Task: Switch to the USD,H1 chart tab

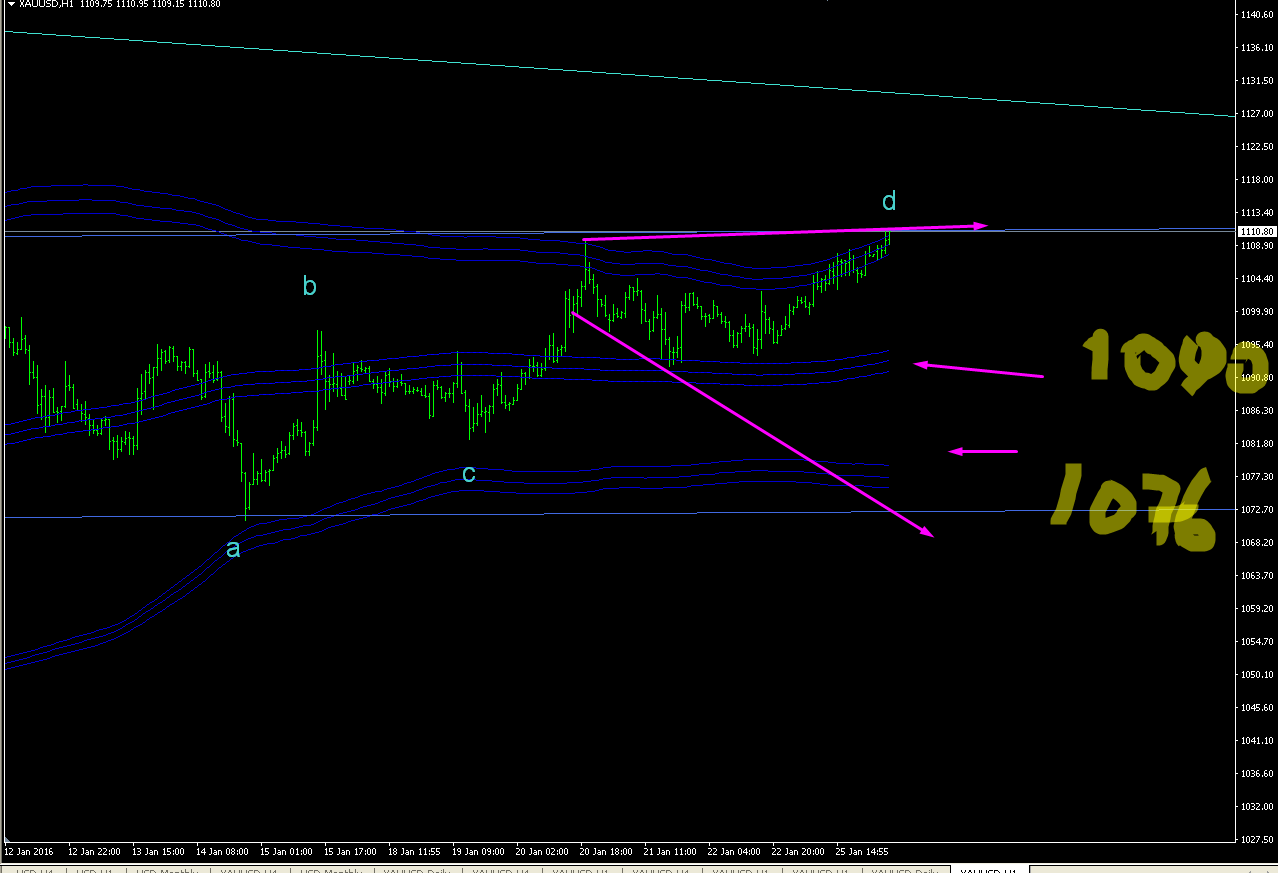Action: point(94,869)
